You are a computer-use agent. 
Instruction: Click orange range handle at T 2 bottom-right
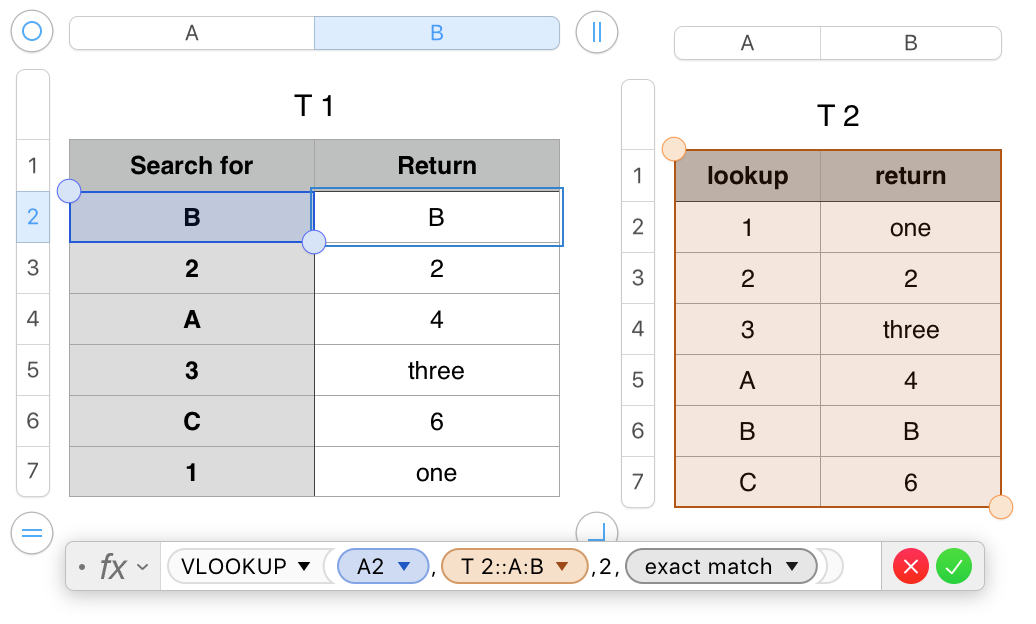(x=1001, y=507)
